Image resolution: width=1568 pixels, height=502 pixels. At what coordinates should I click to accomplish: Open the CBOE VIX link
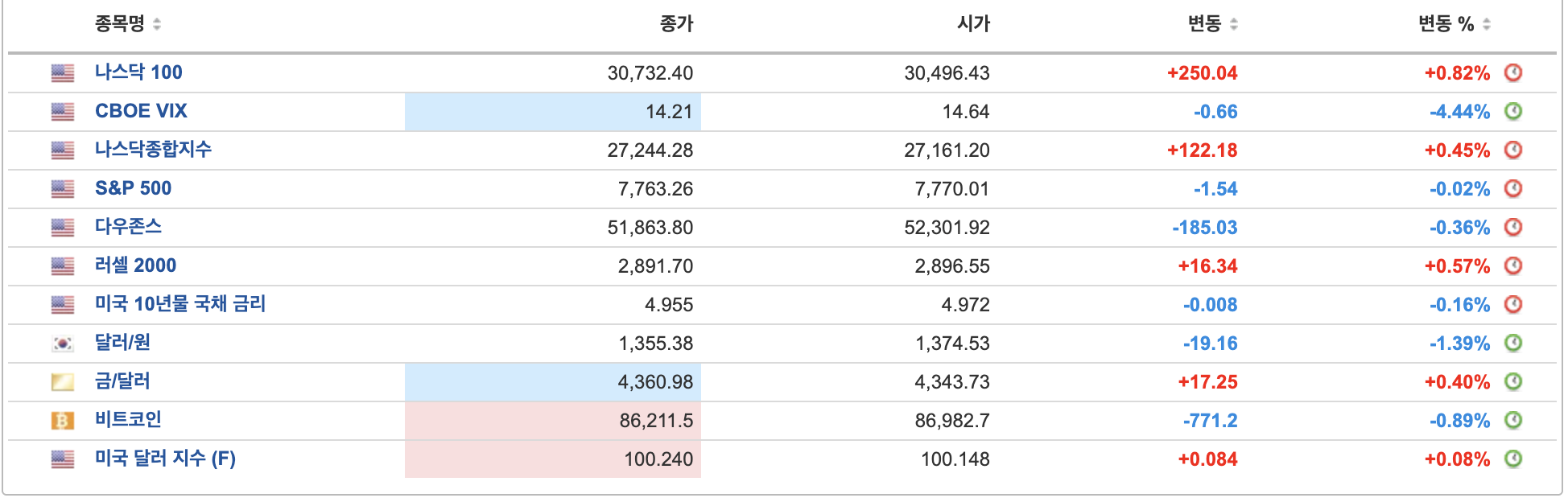[x=141, y=111]
